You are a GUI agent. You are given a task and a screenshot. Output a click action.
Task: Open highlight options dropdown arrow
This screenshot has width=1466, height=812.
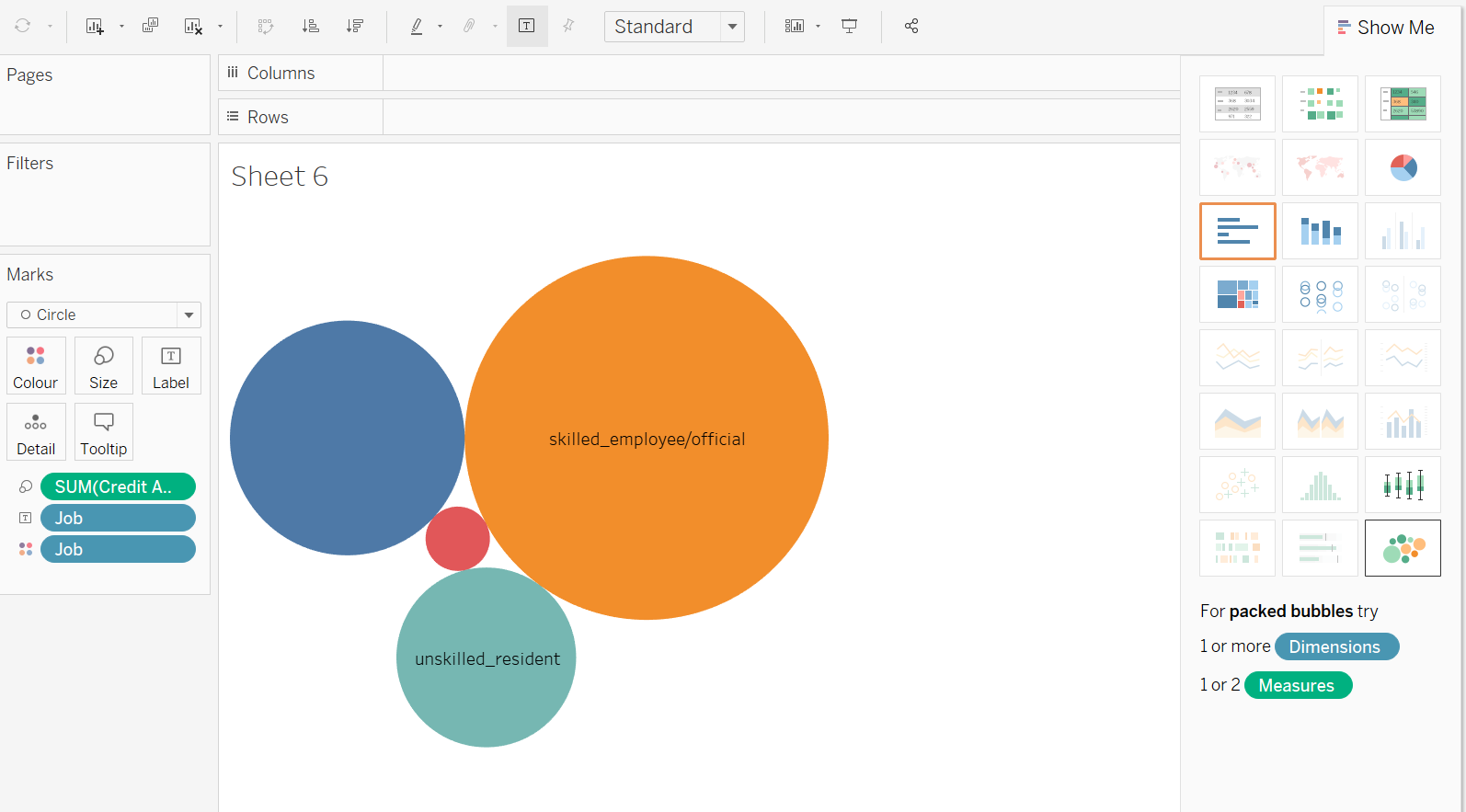[x=440, y=27]
